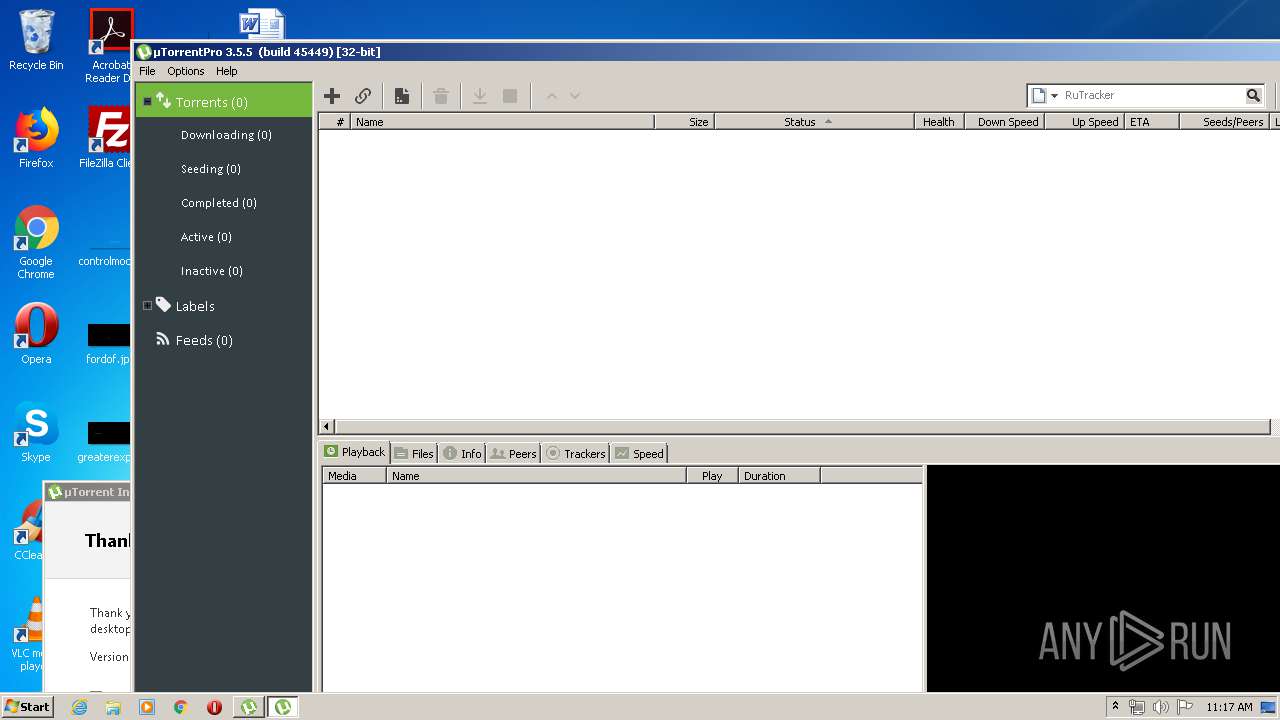Click the horizontal scrollbar left arrow
Screen dimensions: 1280x720
point(326,427)
